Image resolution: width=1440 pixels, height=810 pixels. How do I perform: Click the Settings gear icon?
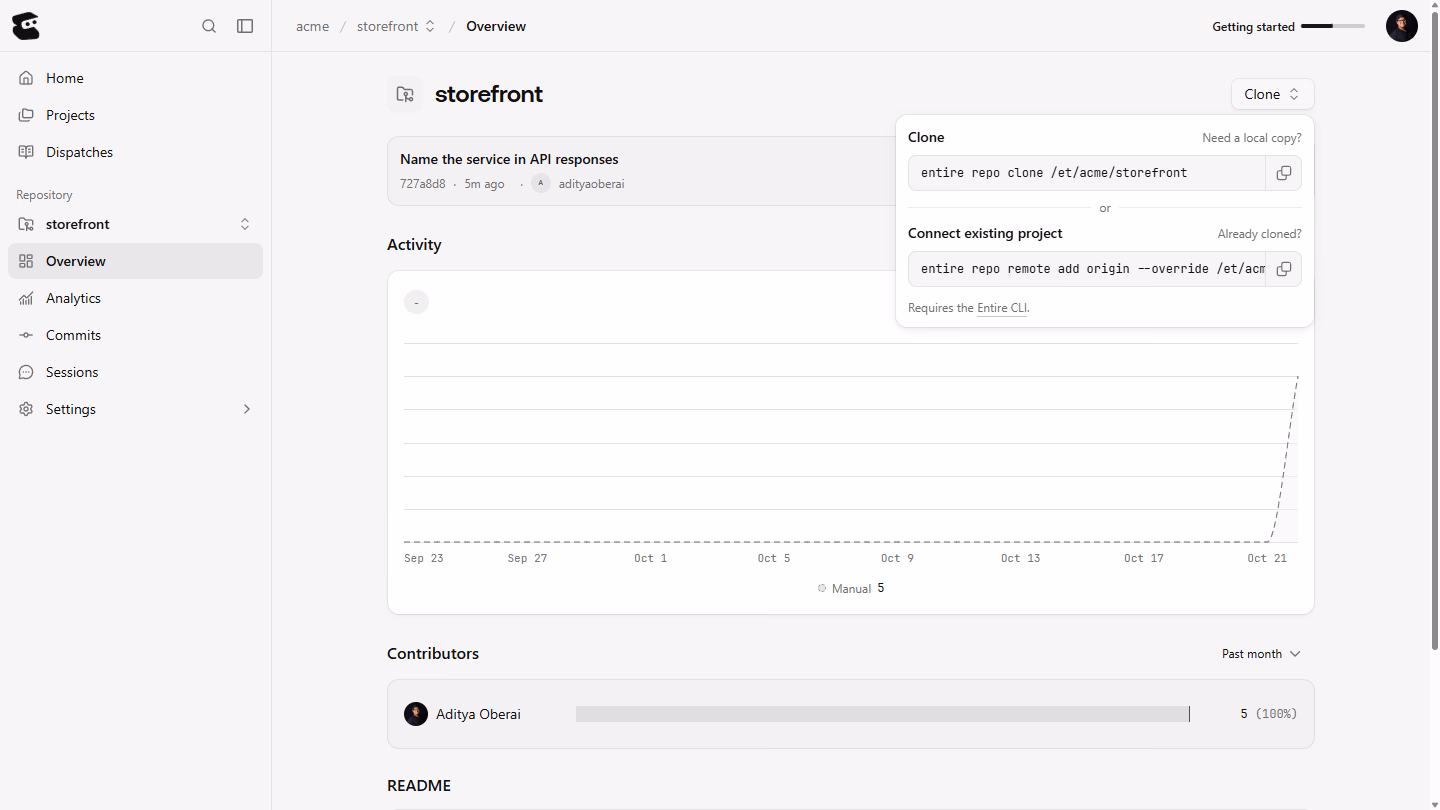tap(26, 409)
